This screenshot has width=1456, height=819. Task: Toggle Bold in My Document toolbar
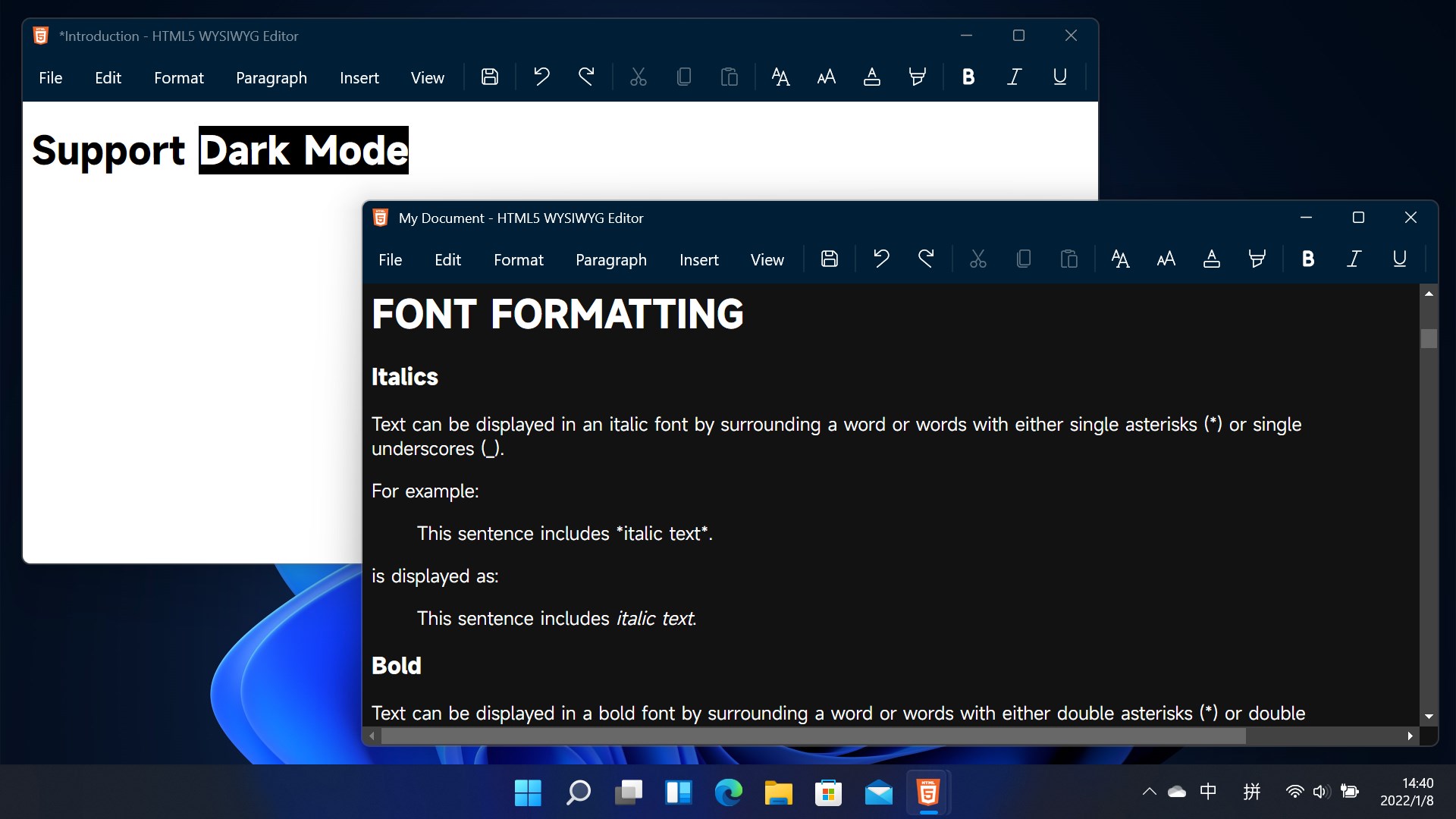coord(1308,259)
